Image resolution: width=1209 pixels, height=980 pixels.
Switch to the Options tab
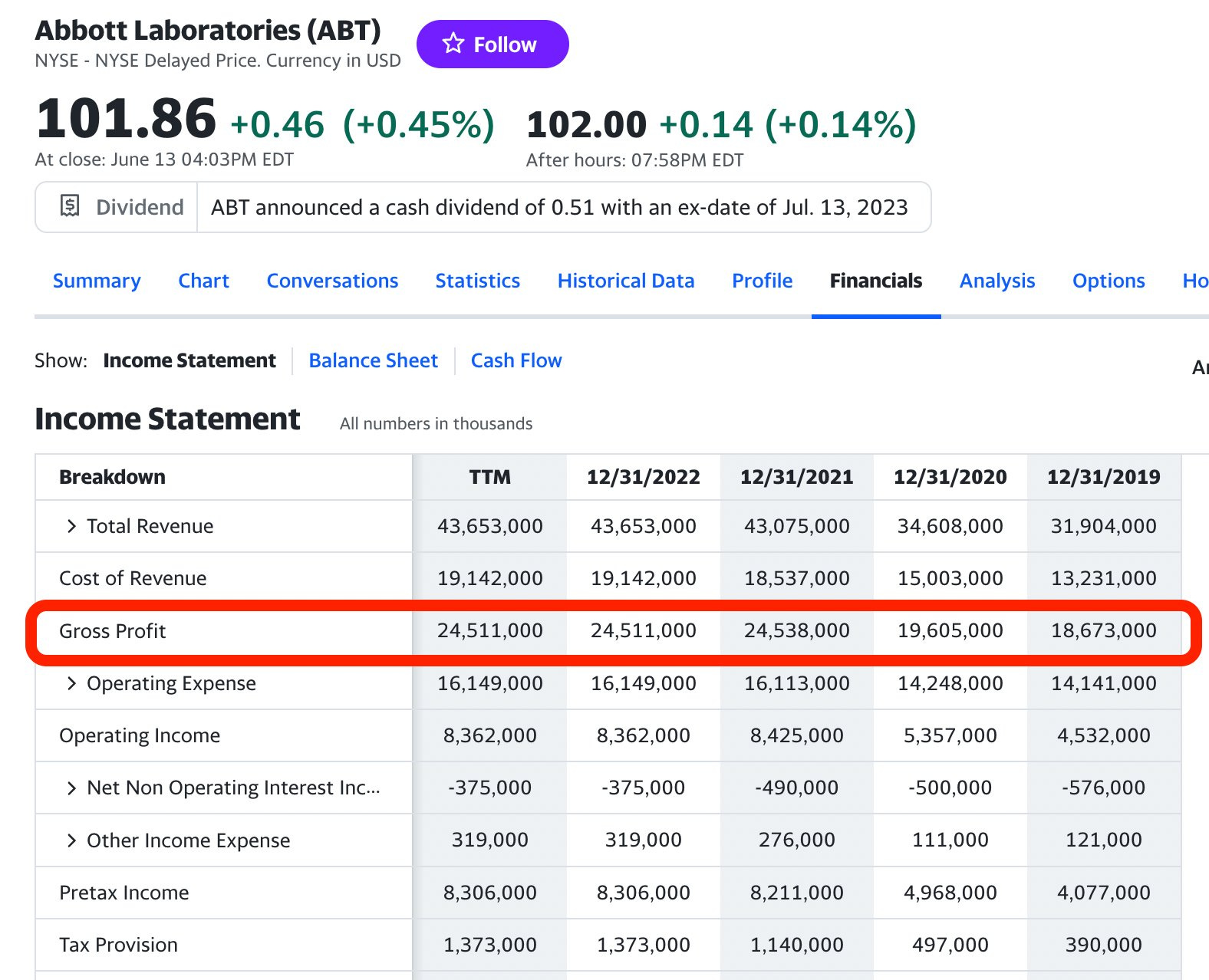coord(1109,281)
